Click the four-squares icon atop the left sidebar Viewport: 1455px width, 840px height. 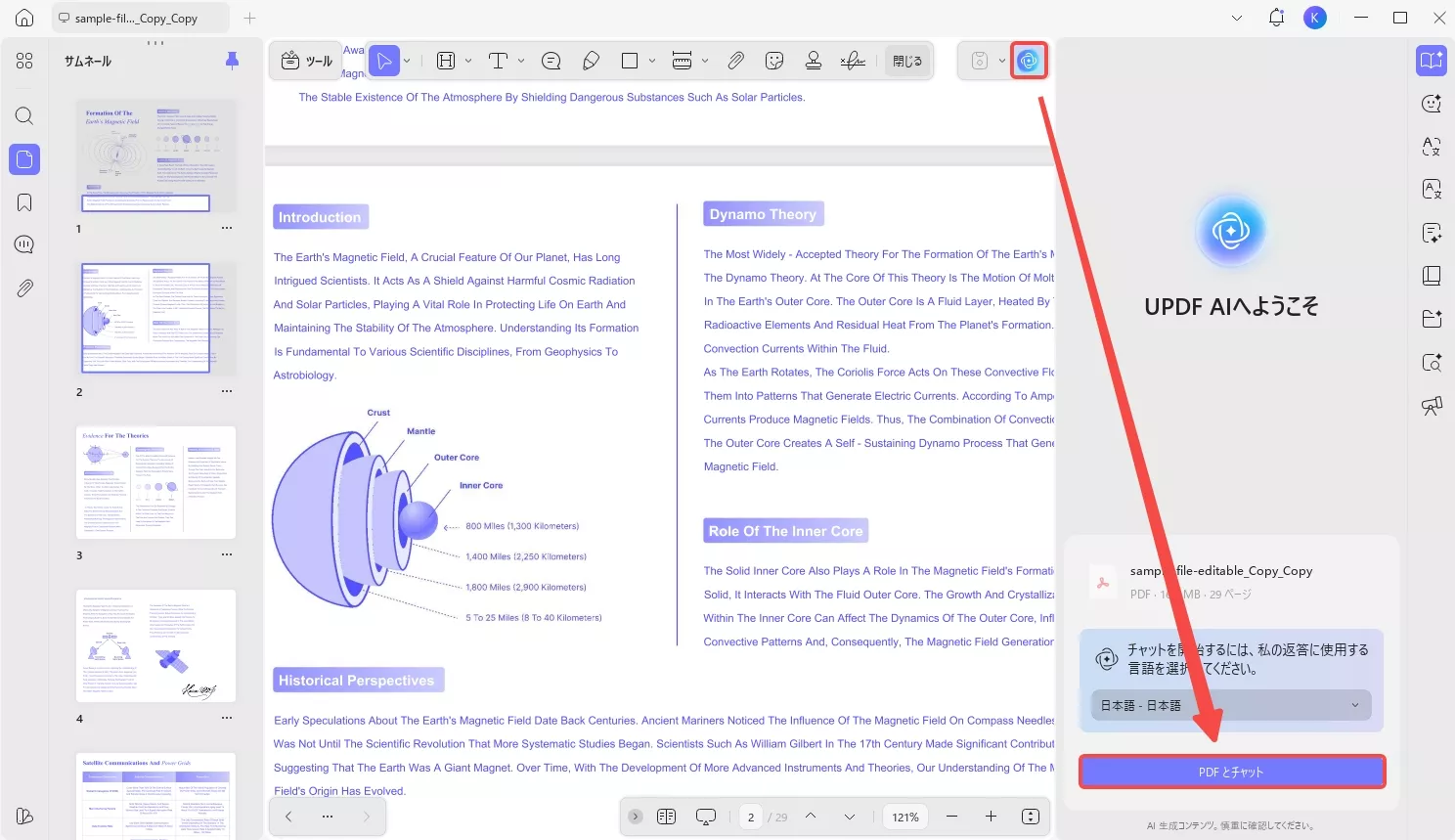pyautogui.click(x=24, y=61)
